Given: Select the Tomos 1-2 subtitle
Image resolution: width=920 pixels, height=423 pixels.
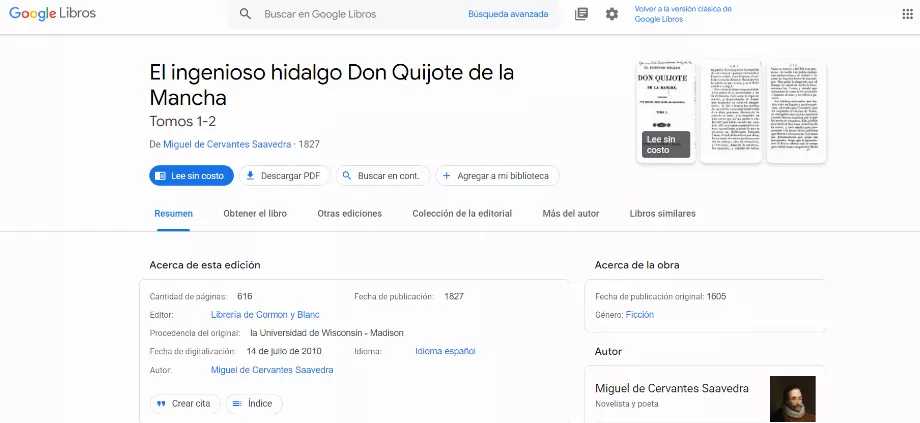Looking at the screenshot, I should (x=182, y=121).
